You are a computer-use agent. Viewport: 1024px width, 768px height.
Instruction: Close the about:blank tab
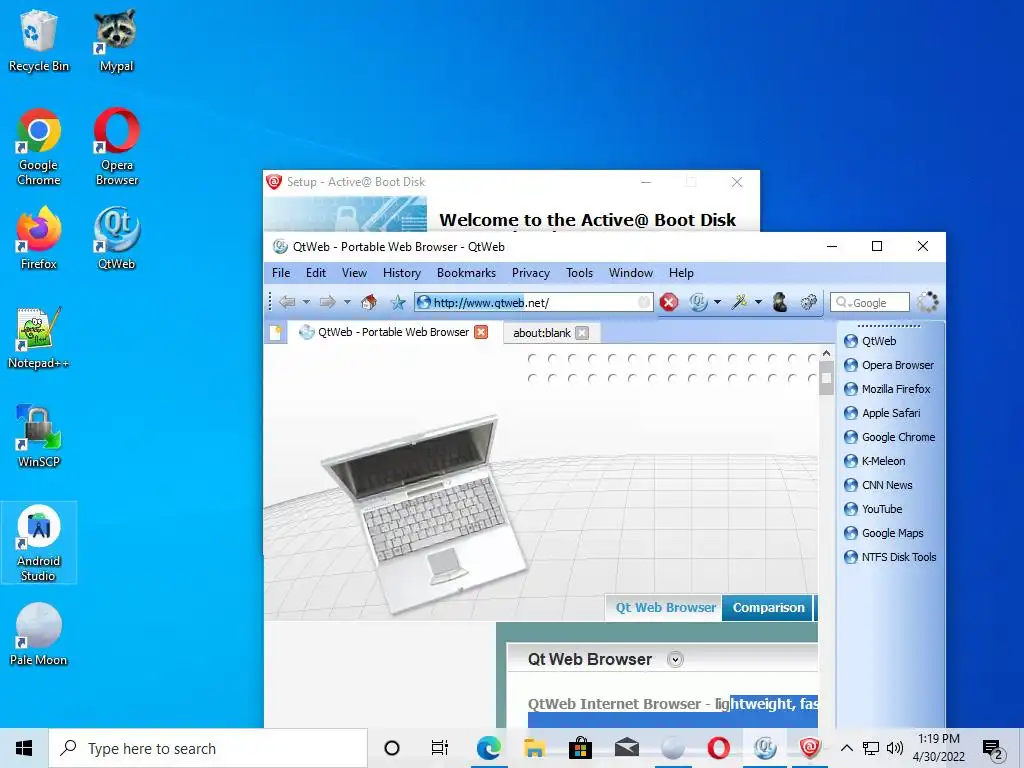582,333
